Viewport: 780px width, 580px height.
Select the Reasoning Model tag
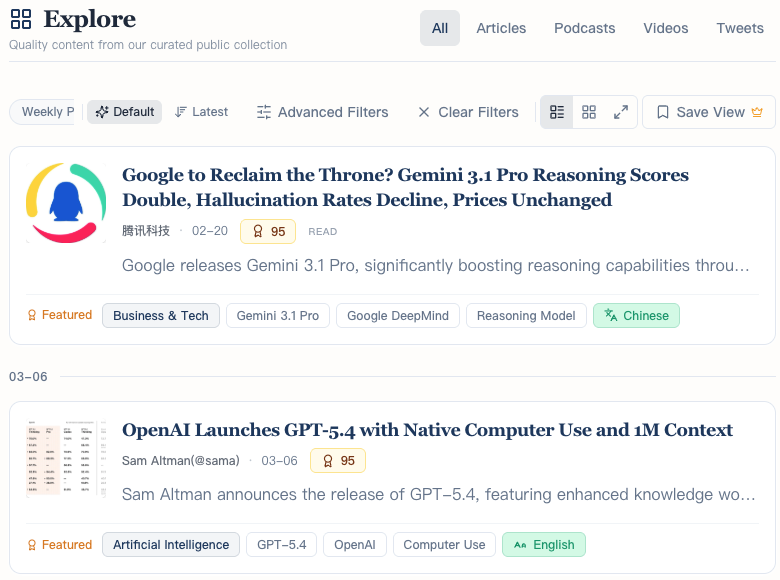[526, 315]
